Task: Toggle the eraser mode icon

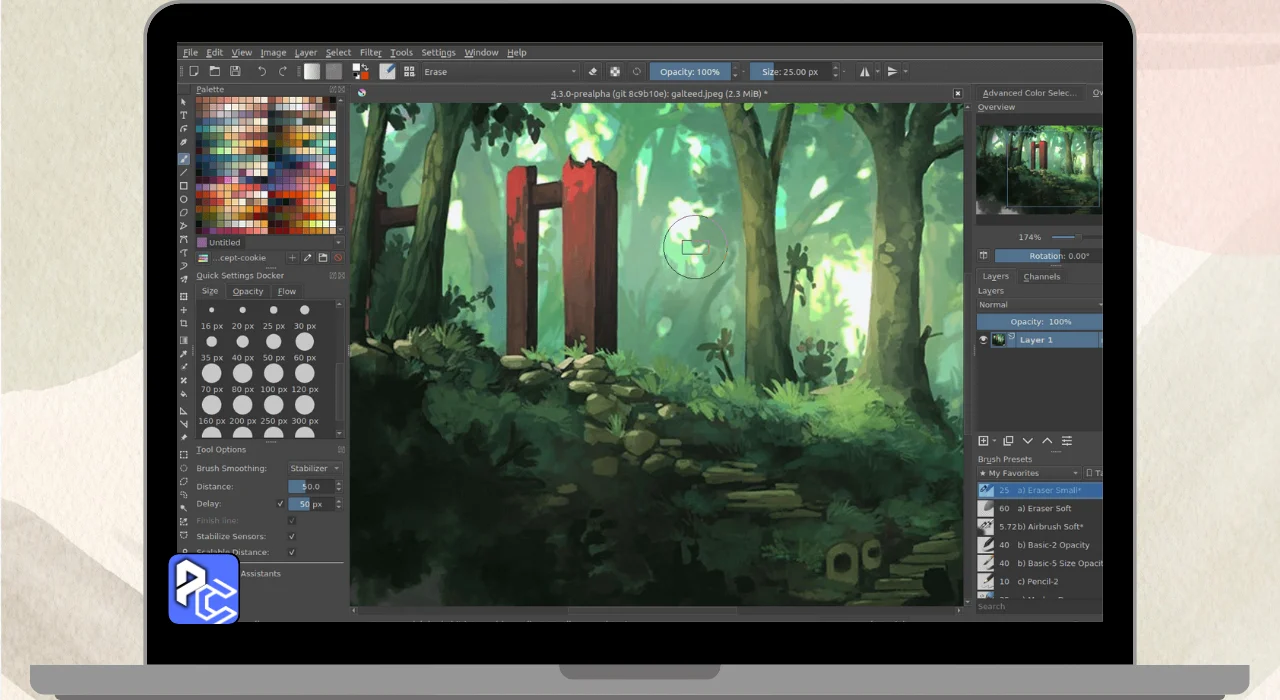Action: point(592,72)
